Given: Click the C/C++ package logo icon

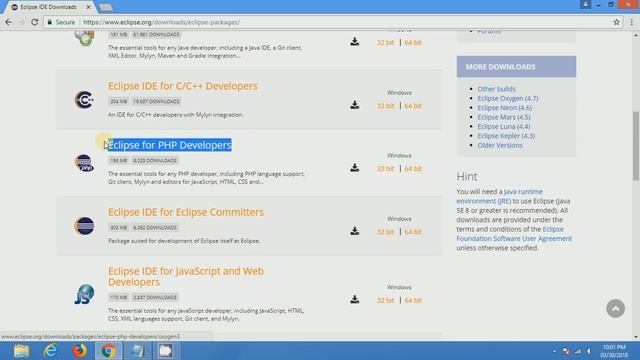Looking at the screenshot, I should point(84,100).
